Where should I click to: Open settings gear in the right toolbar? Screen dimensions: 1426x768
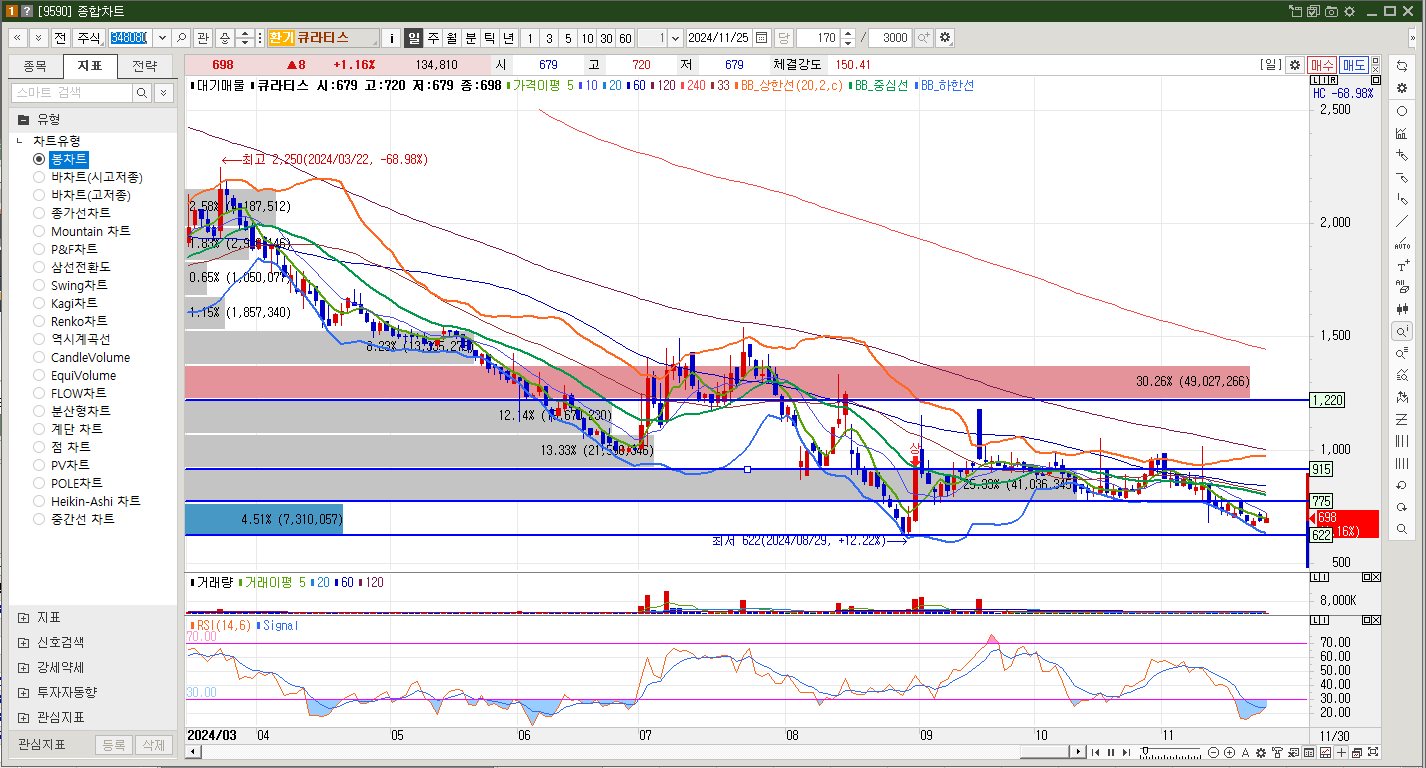(1402, 88)
